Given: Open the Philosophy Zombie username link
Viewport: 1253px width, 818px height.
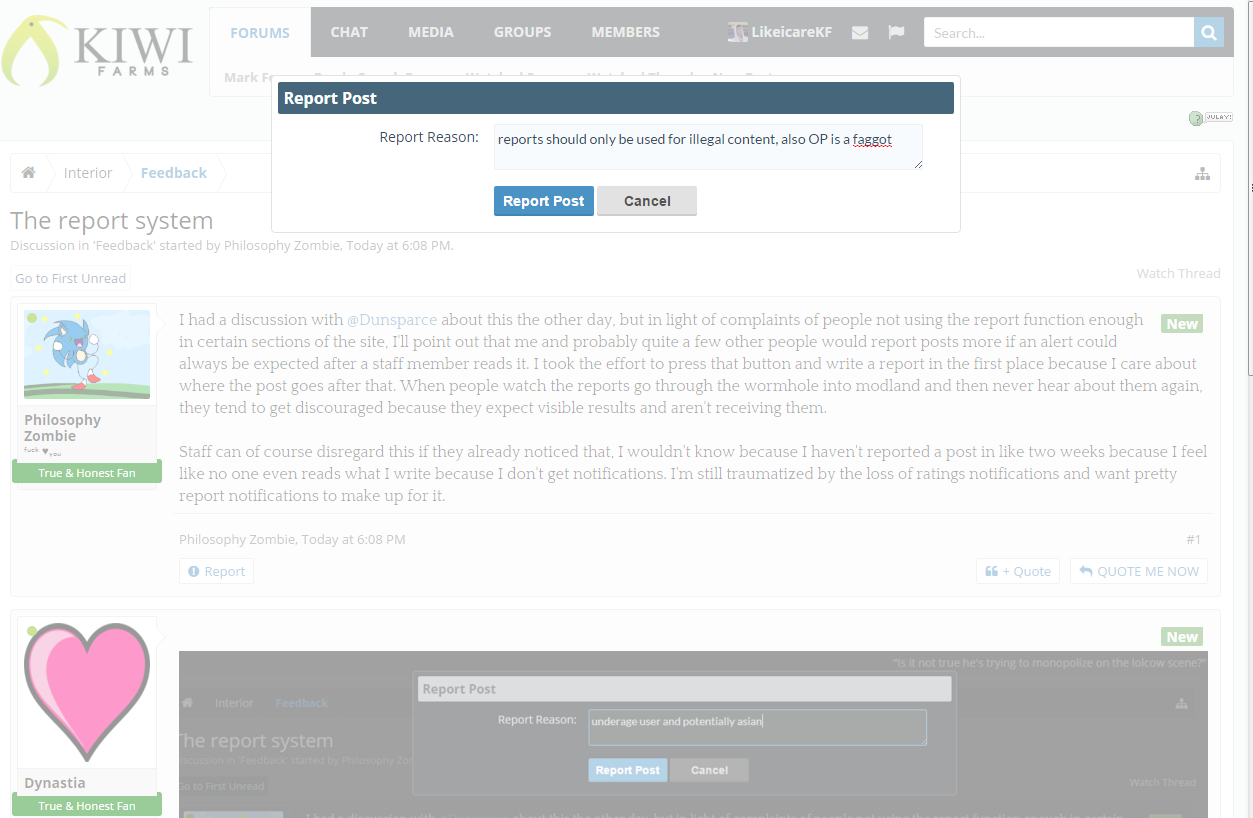Looking at the screenshot, I should (x=63, y=428).
